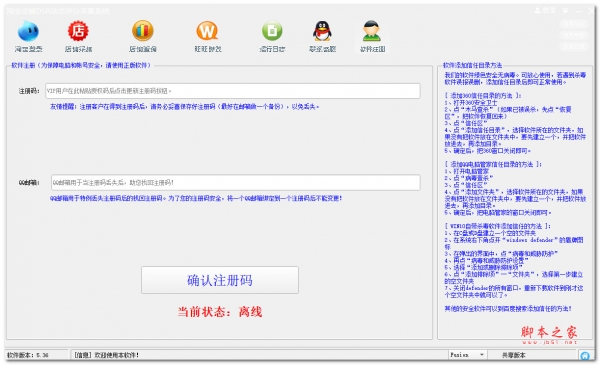This screenshot has width=600, height=365.
Task: Click the 登录 user icon in title bar
Action: point(545,10)
